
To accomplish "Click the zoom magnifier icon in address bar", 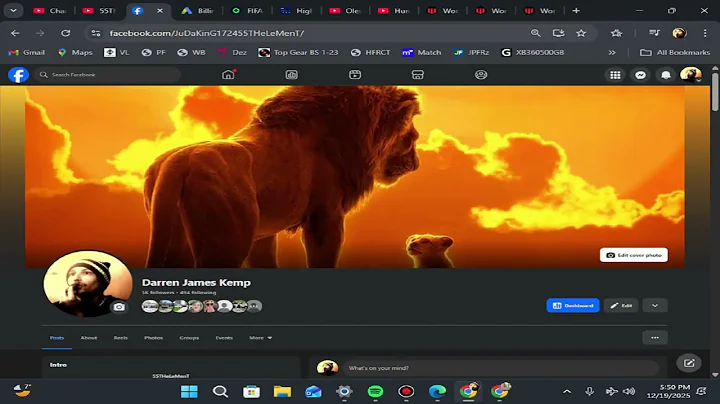I will pyautogui.click(x=535, y=33).
